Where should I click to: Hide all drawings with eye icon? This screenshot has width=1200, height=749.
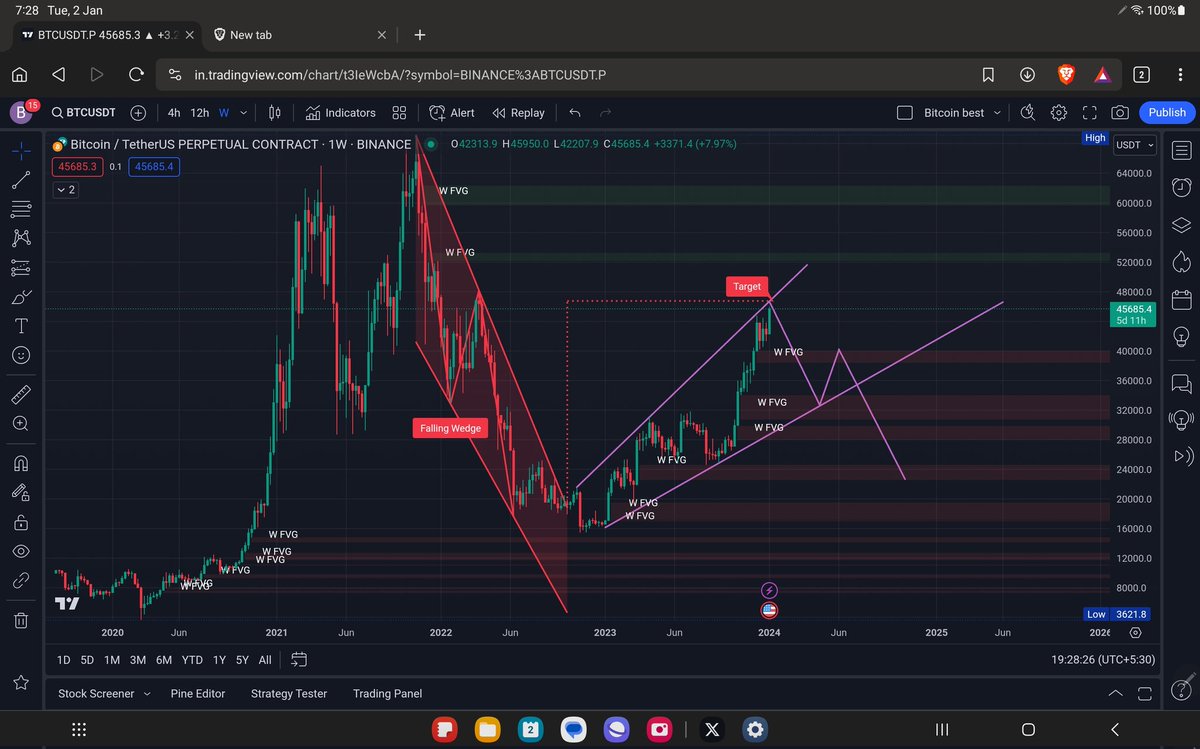[21, 551]
